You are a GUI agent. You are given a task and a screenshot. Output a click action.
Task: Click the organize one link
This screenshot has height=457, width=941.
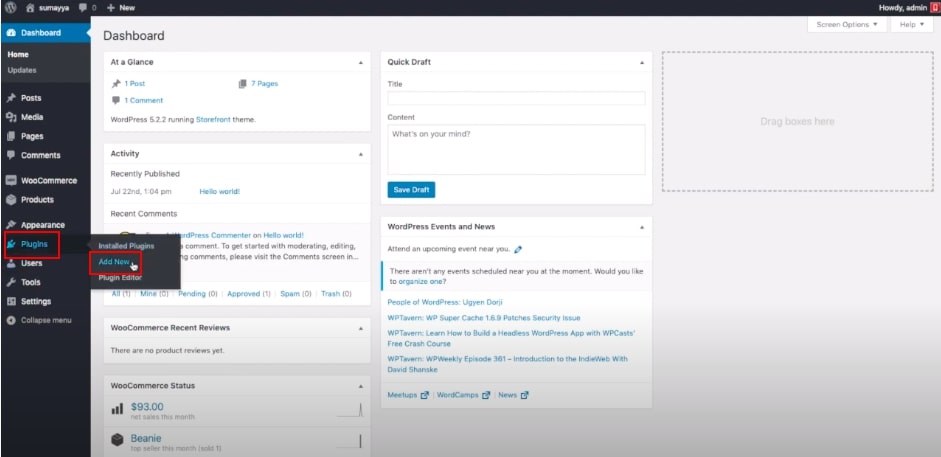420,281
